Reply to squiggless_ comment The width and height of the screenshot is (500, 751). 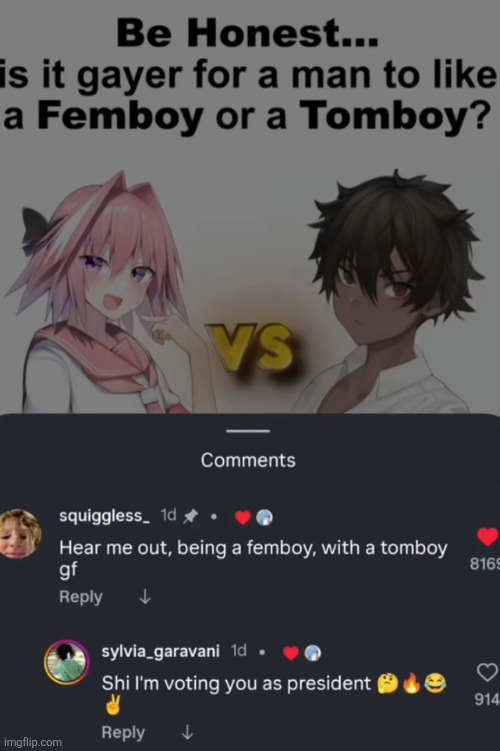pos(80,597)
